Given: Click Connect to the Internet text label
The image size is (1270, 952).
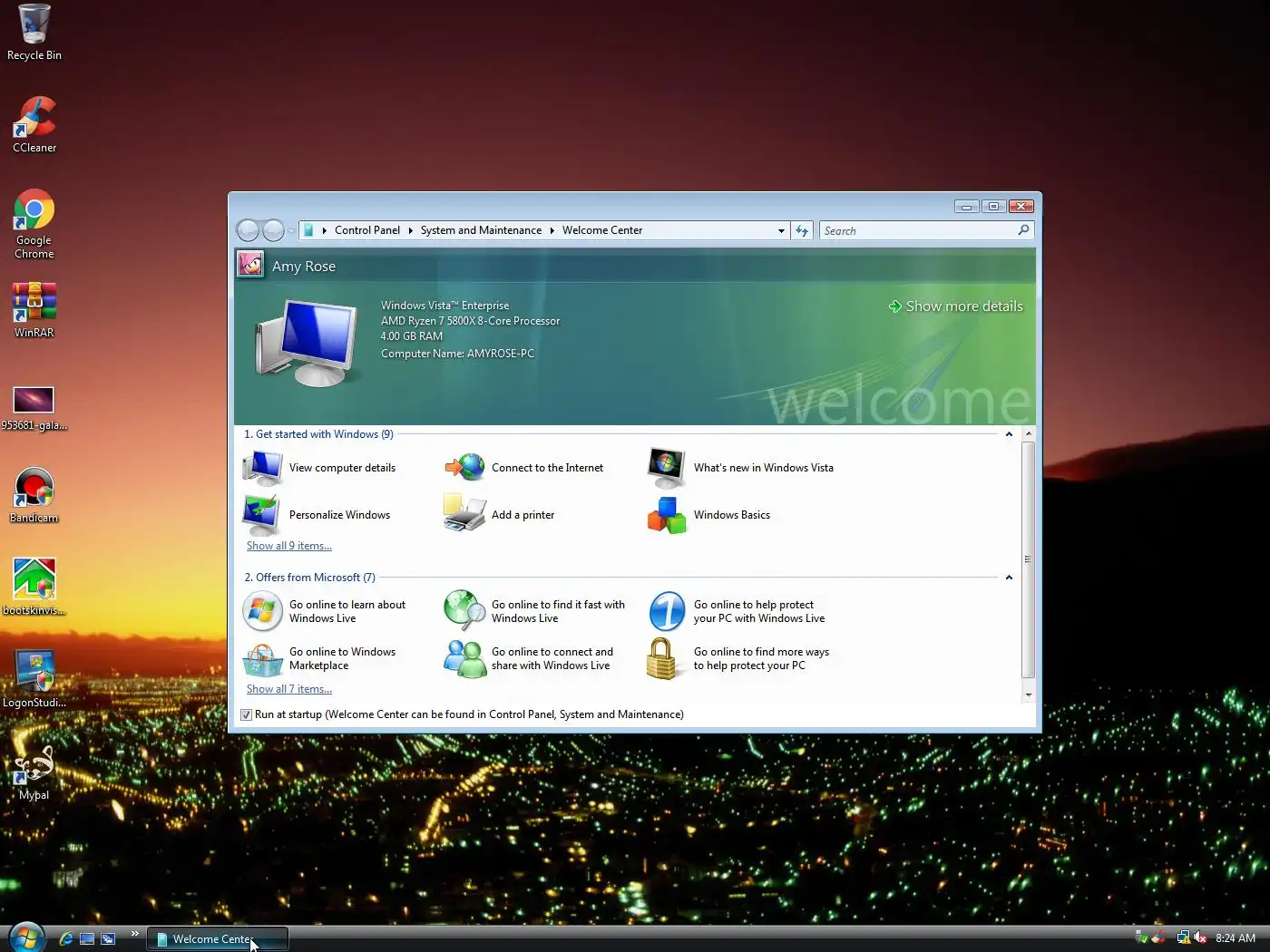Looking at the screenshot, I should pyautogui.click(x=547, y=468).
